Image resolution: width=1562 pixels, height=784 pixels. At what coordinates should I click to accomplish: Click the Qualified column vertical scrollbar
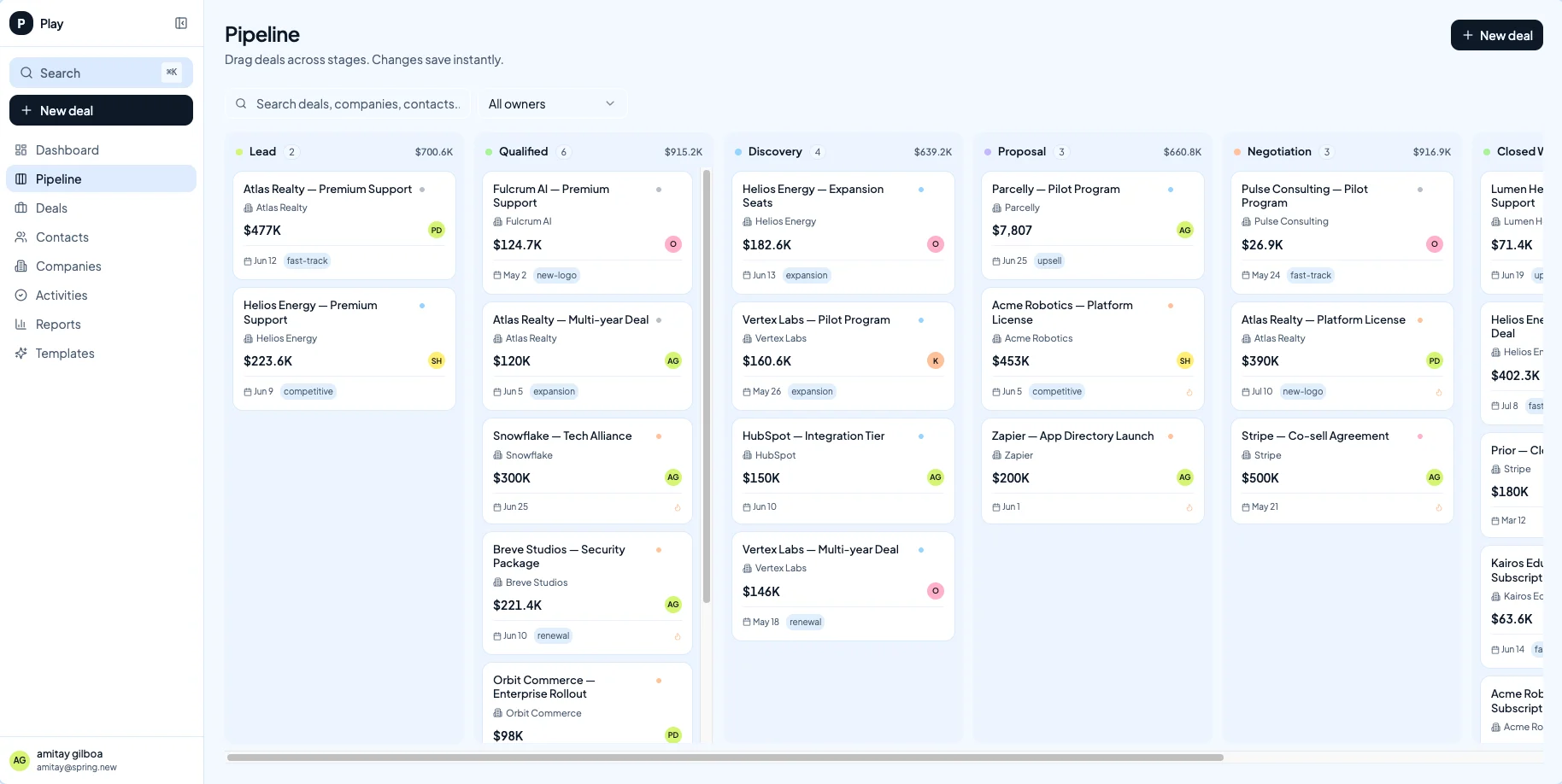pos(707,386)
